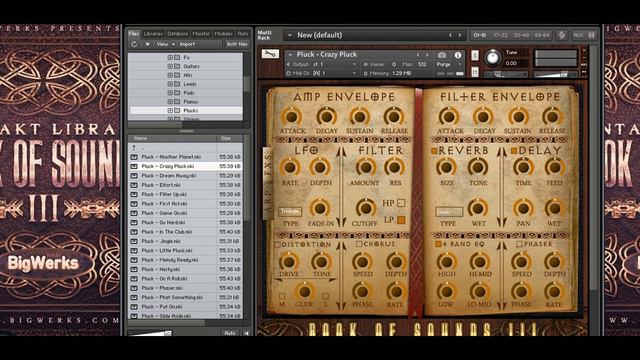Viewport: 640px width, 360px height.
Task: Click the folder icon beside Guitars
Action: pyautogui.click(x=177, y=66)
